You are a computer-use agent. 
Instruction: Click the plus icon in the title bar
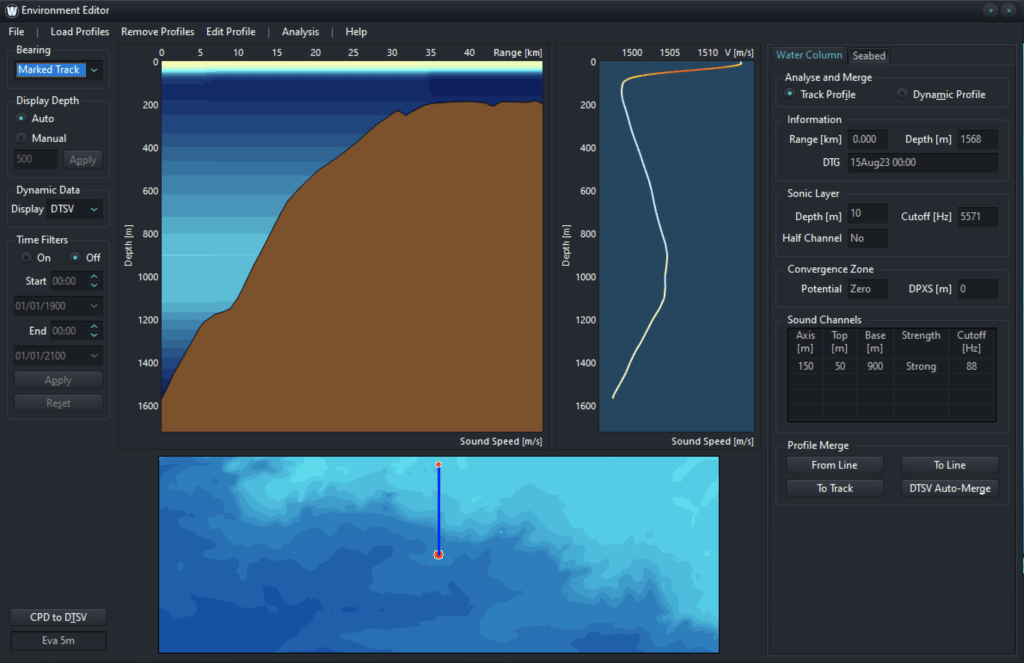(x=989, y=10)
